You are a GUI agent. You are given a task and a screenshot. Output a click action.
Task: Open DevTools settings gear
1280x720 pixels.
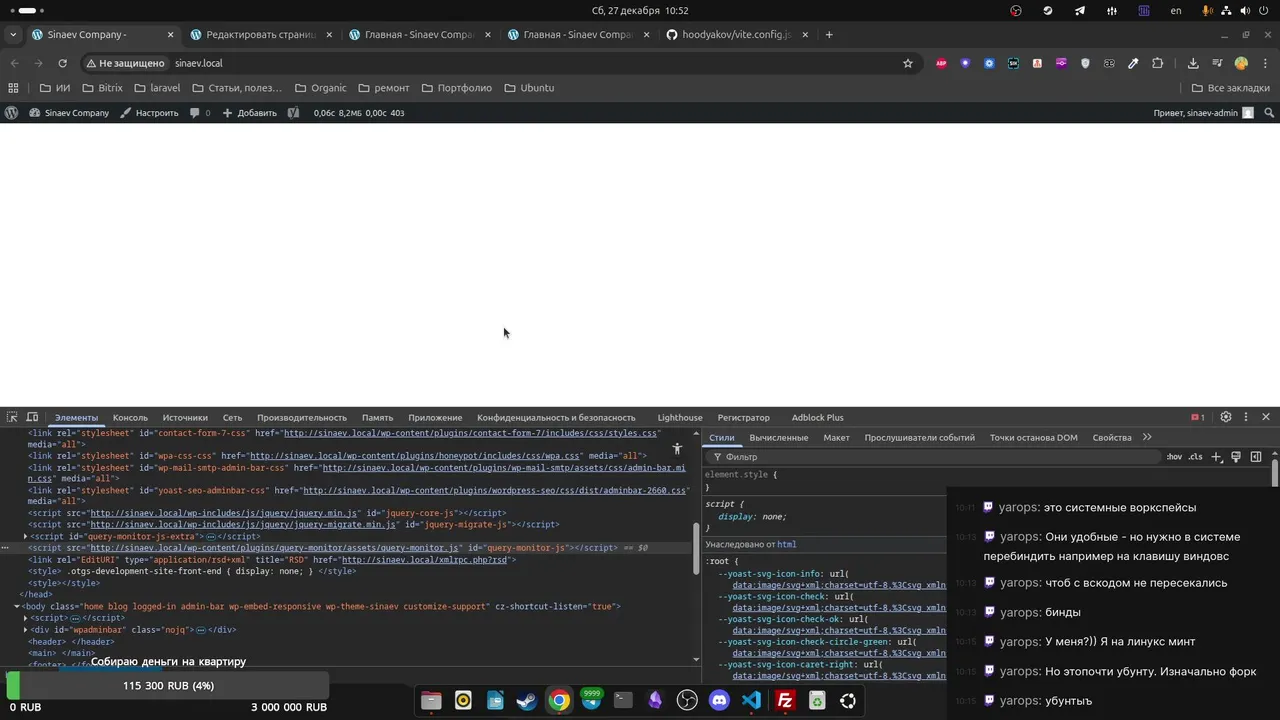click(1226, 417)
